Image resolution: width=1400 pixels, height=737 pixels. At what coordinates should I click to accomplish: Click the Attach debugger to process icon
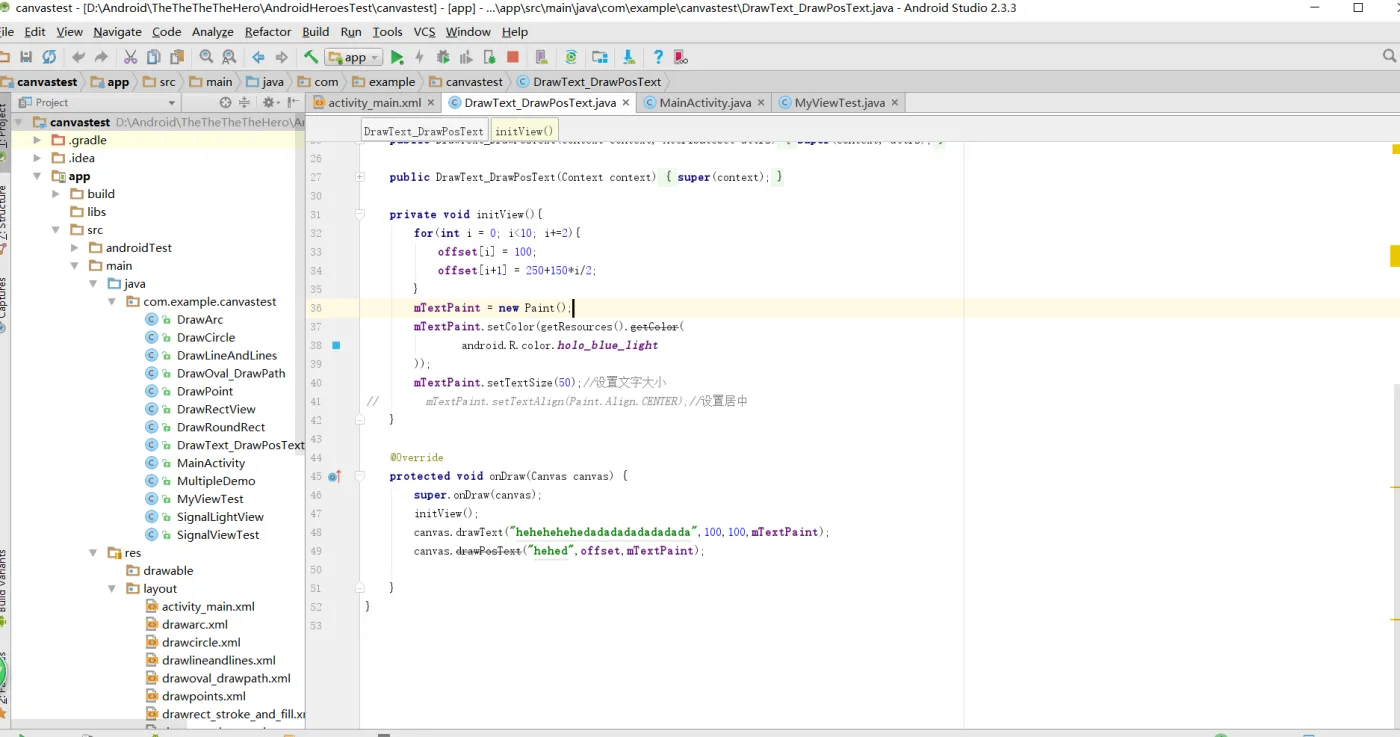point(490,57)
